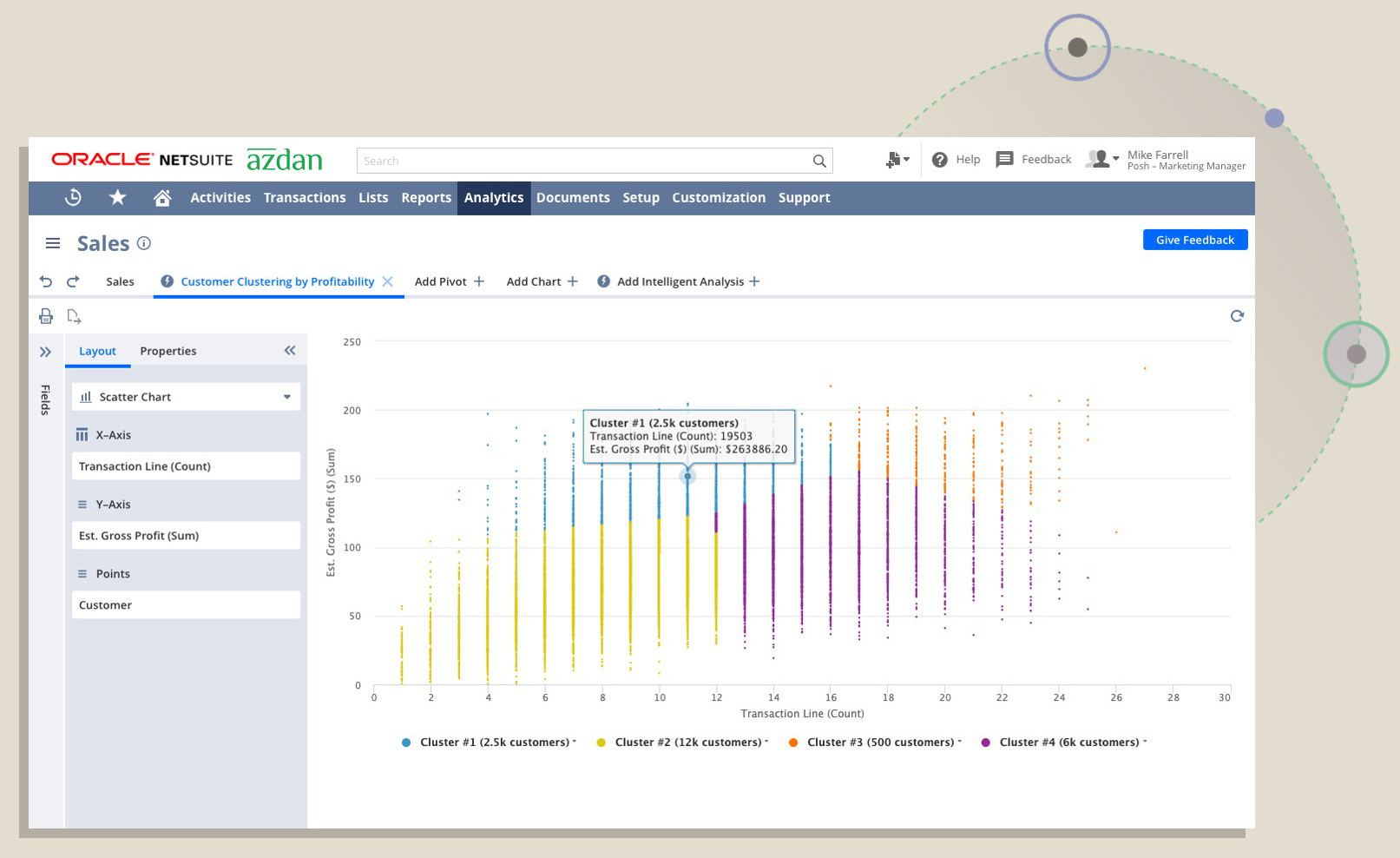1400x858 pixels.
Task: Toggle Cluster #3 (500 customers) in legend
Action: (x=877, y=742)
